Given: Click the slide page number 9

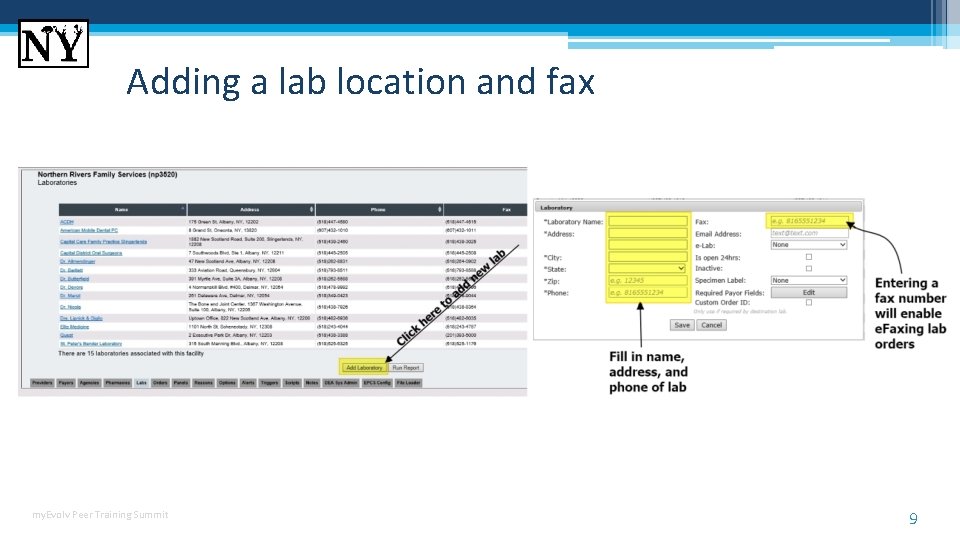Looking at the screenshot, I should [913, 519].
